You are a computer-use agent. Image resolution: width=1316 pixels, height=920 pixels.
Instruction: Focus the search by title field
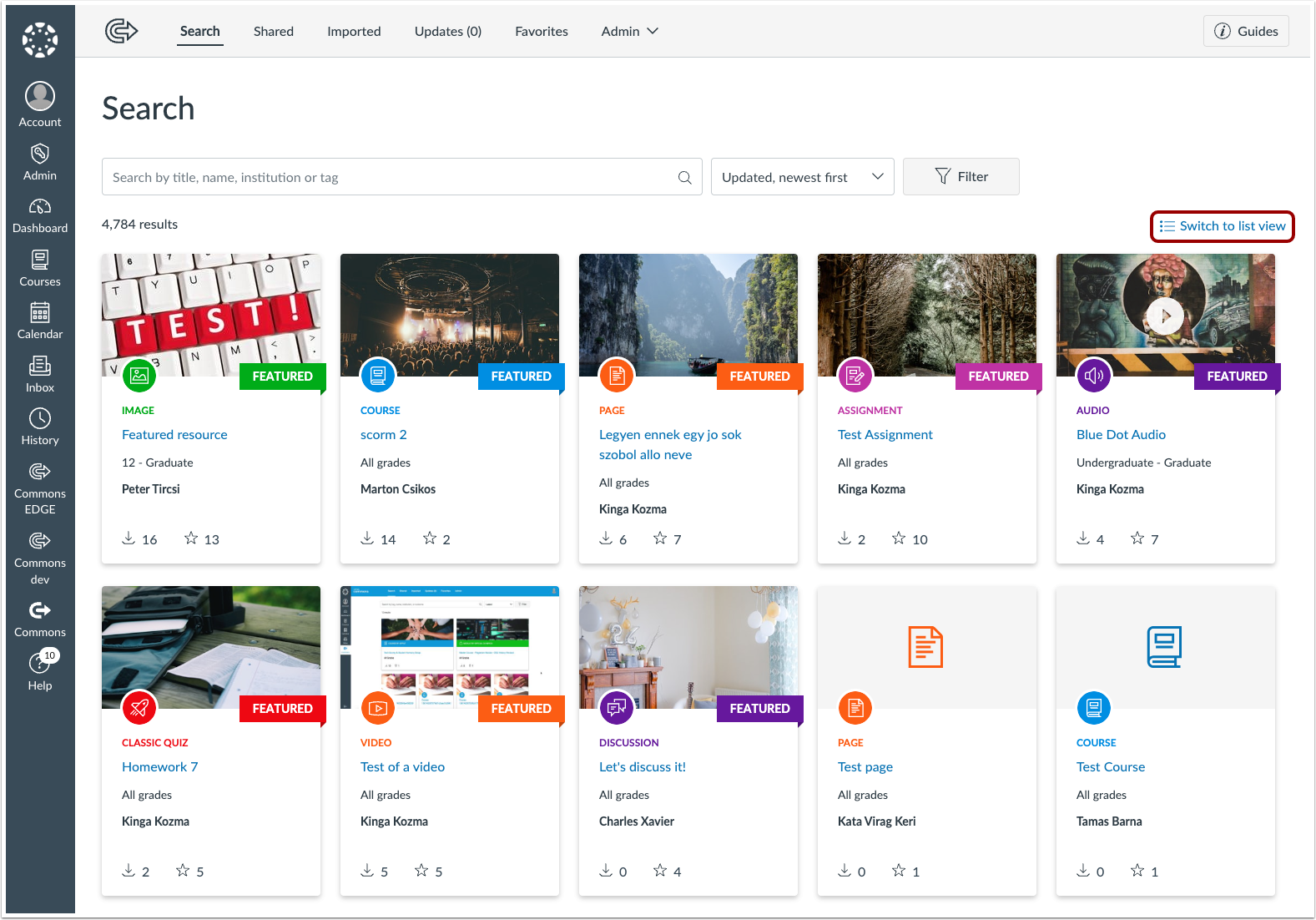pyautogui.click(x=402, y=177)
